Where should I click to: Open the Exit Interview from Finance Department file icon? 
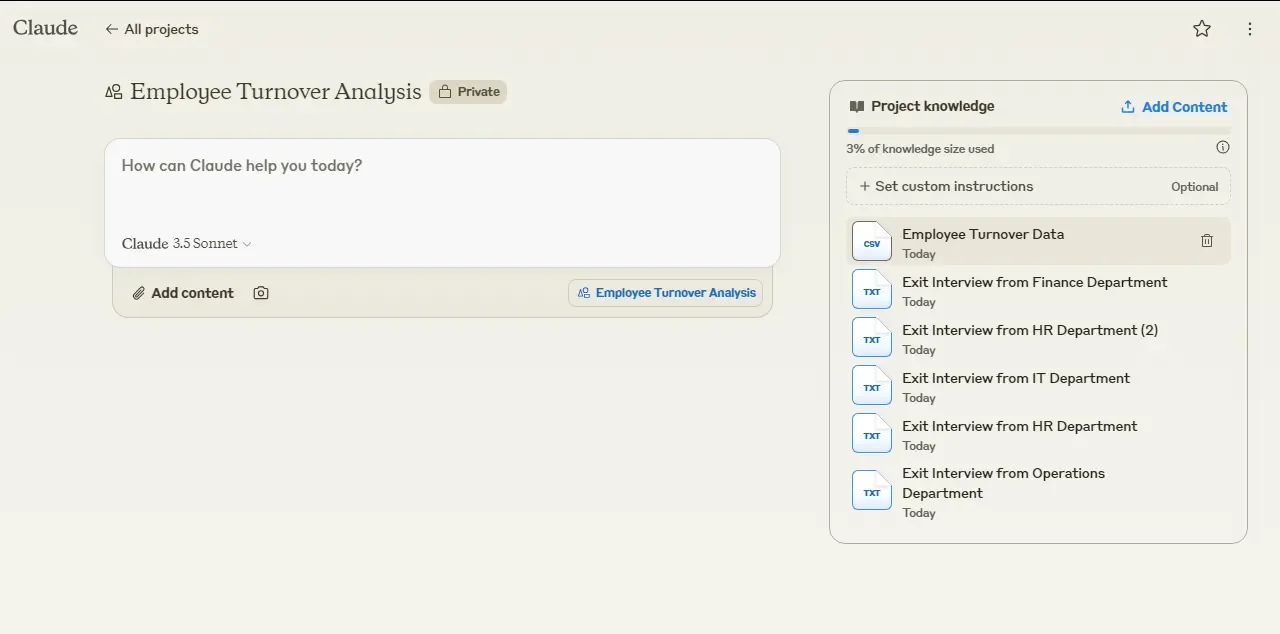click(872, 289)
